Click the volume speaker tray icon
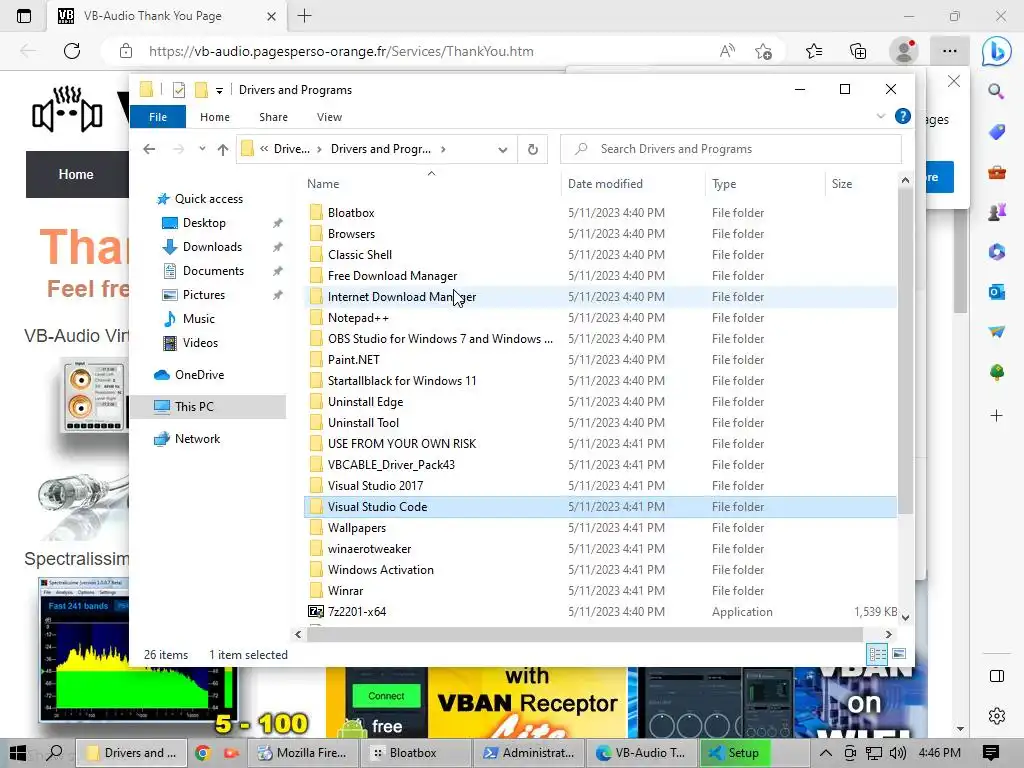Viewport: 1024px width, 768px height. pos(898,753)
